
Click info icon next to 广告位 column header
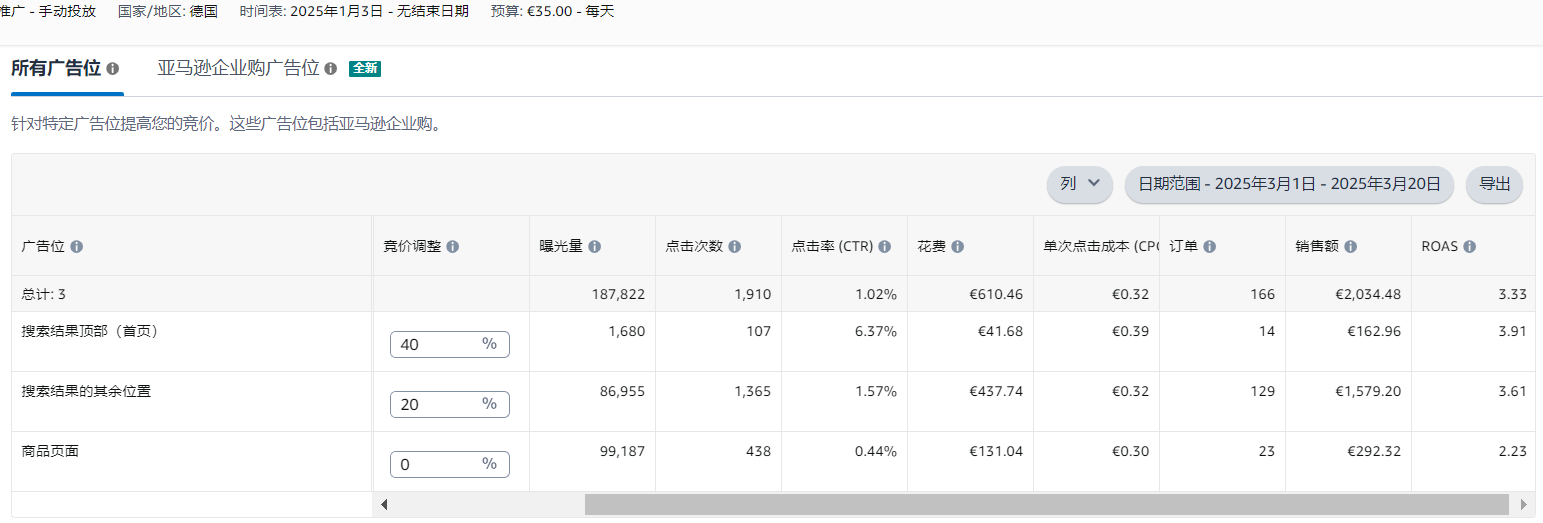point(77,246)
